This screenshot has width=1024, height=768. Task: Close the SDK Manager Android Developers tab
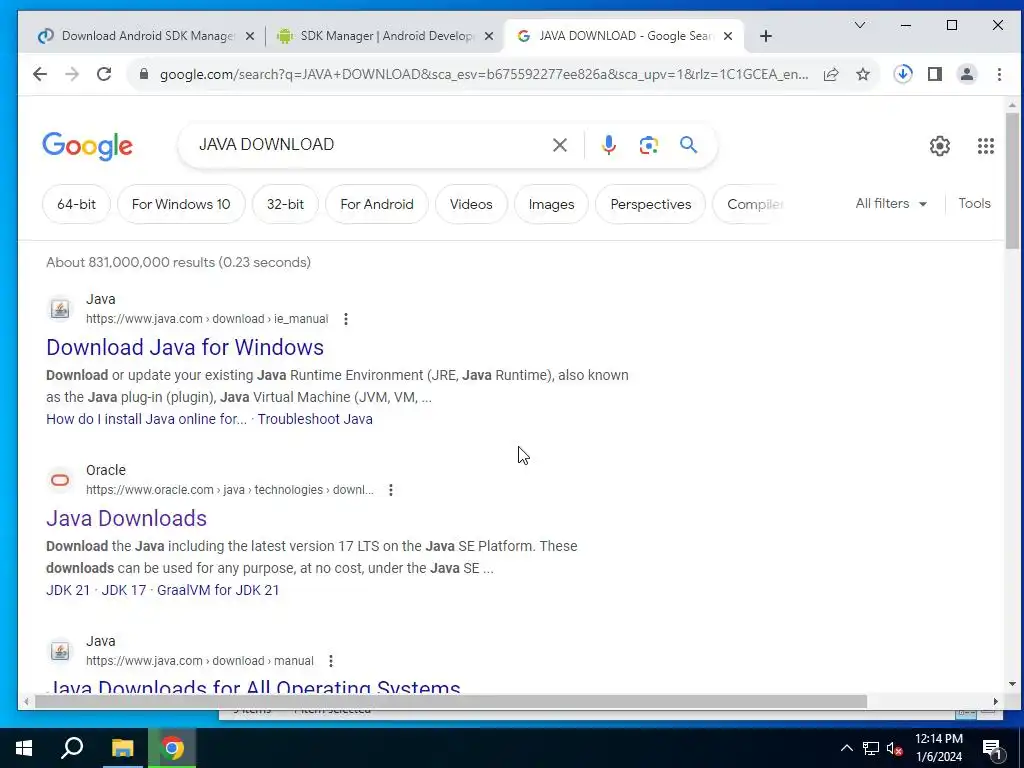pos(488,37)
